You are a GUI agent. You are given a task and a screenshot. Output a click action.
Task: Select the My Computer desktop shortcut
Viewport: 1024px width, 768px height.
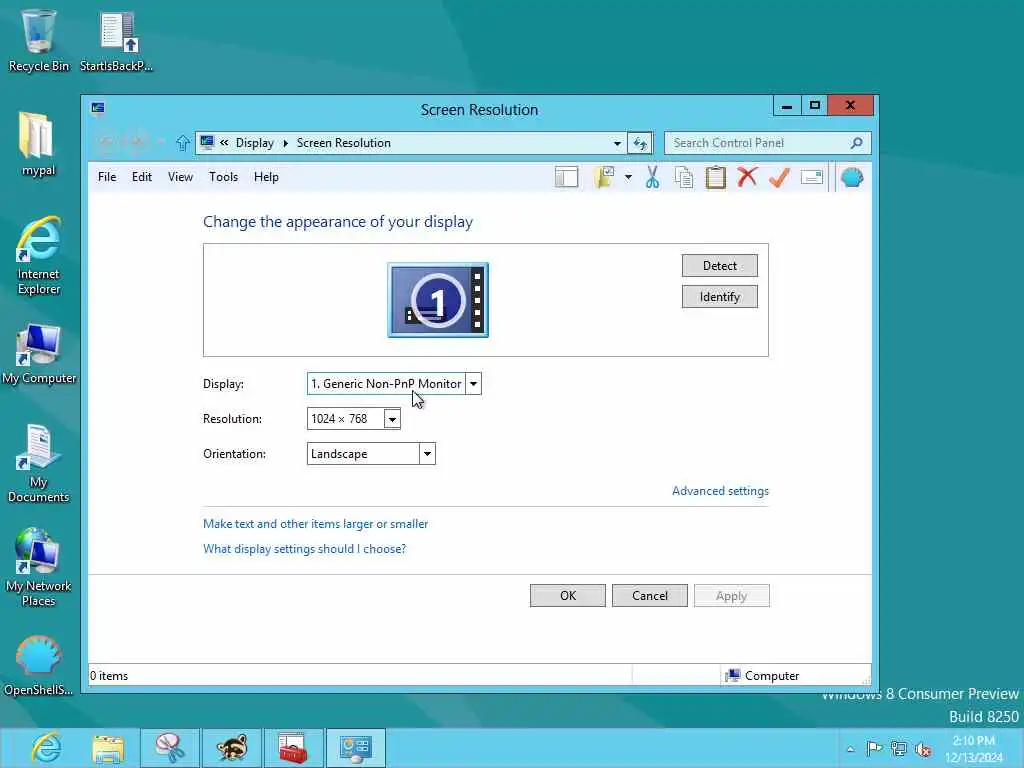click(39, 353)
